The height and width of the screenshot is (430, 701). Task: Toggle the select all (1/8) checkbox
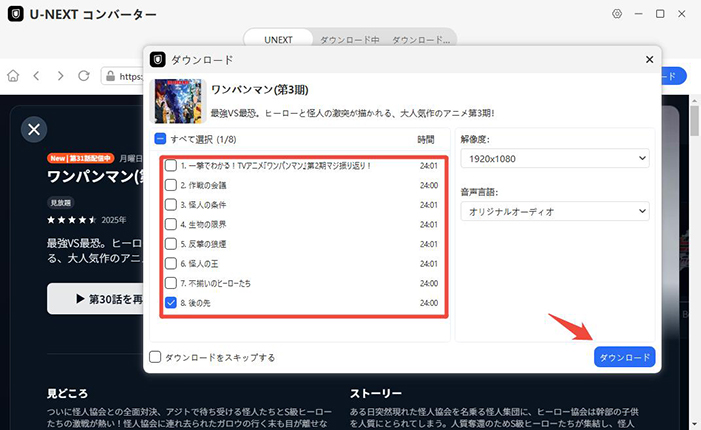[x=160, y=139]
